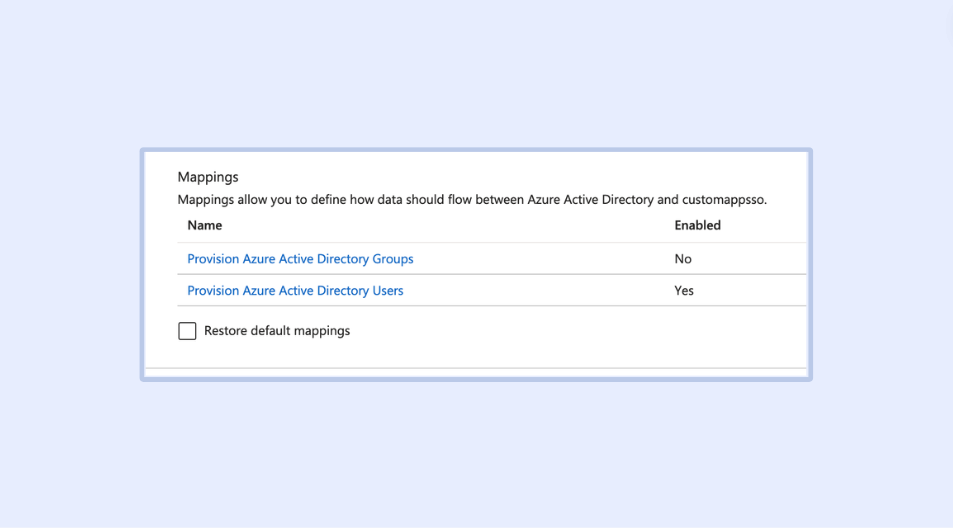Image resolution: width=953 pixels, height=528 pixels.
Task: Select the "Yes" value in Users row
Action: [x=684, y=291]
